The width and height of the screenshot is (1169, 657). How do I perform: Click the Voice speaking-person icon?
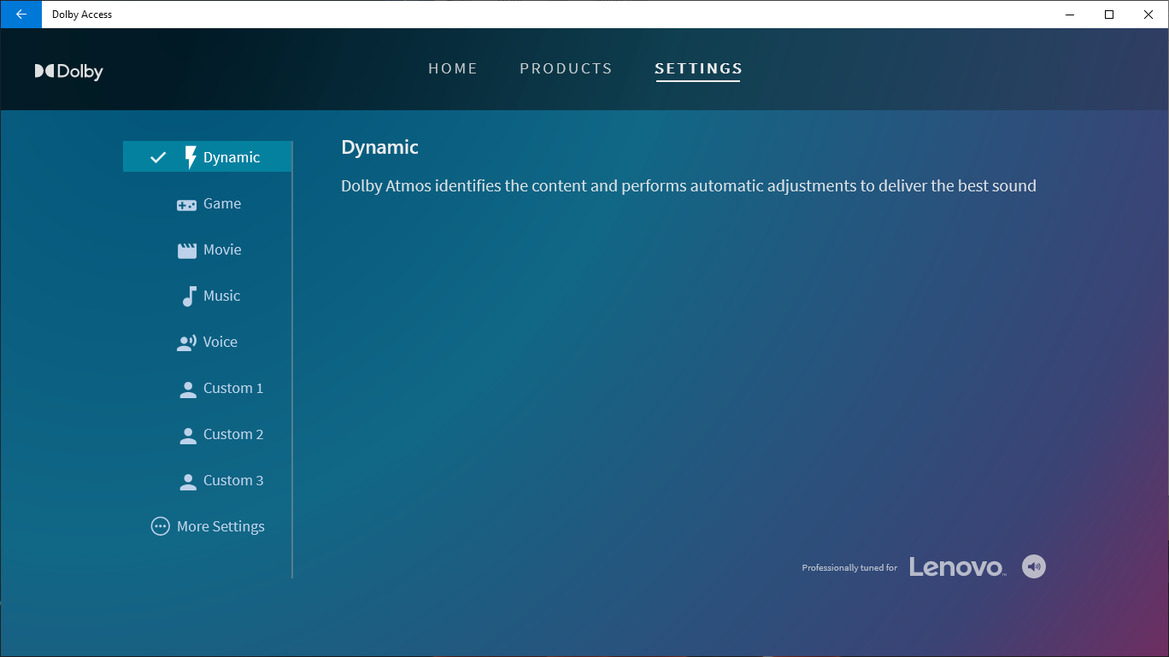click(x=186, y=342)
